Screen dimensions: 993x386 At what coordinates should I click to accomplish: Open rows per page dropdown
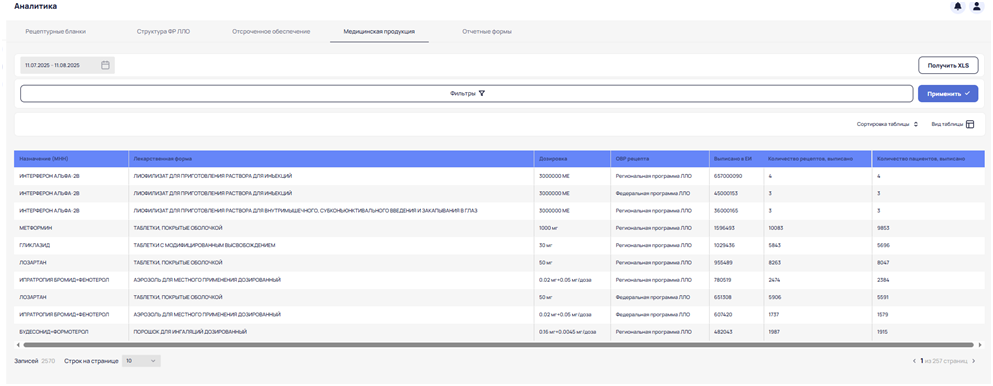(x=141, y=361)
